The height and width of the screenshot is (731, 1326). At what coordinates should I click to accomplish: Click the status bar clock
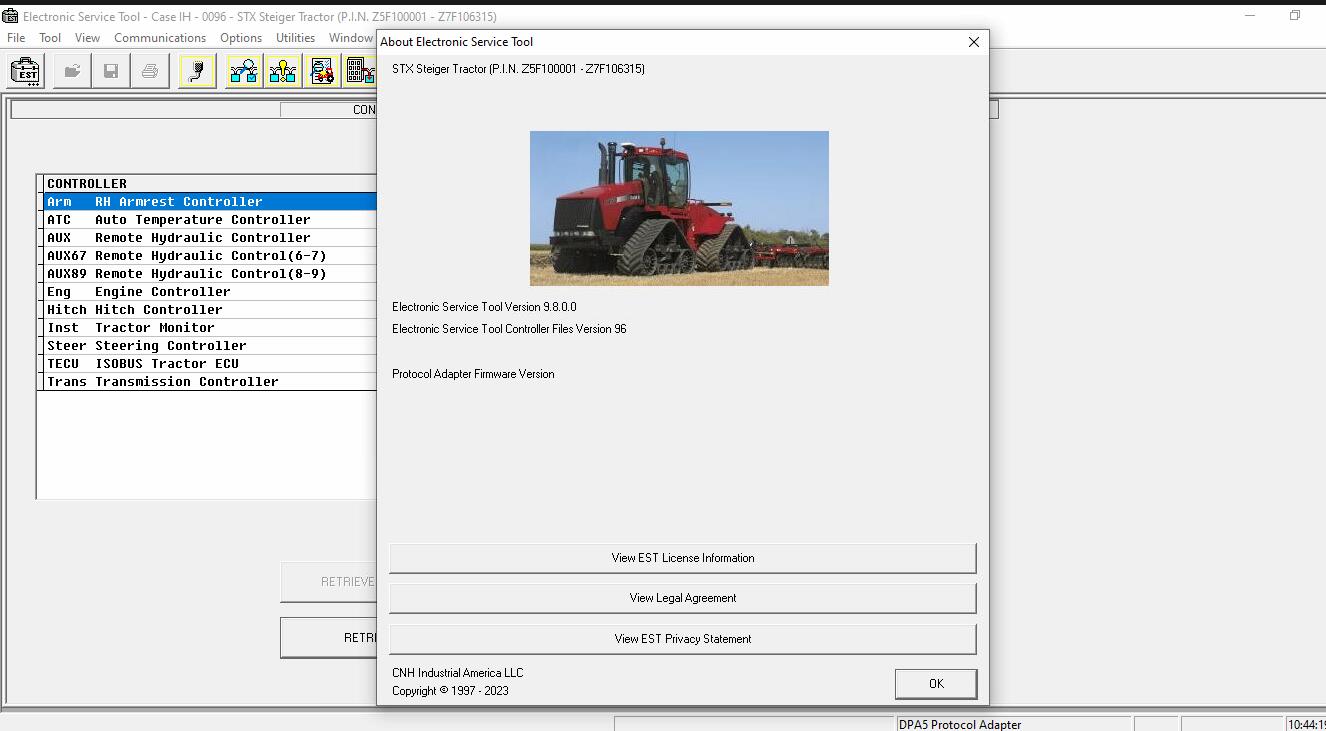coord(1305,724)
